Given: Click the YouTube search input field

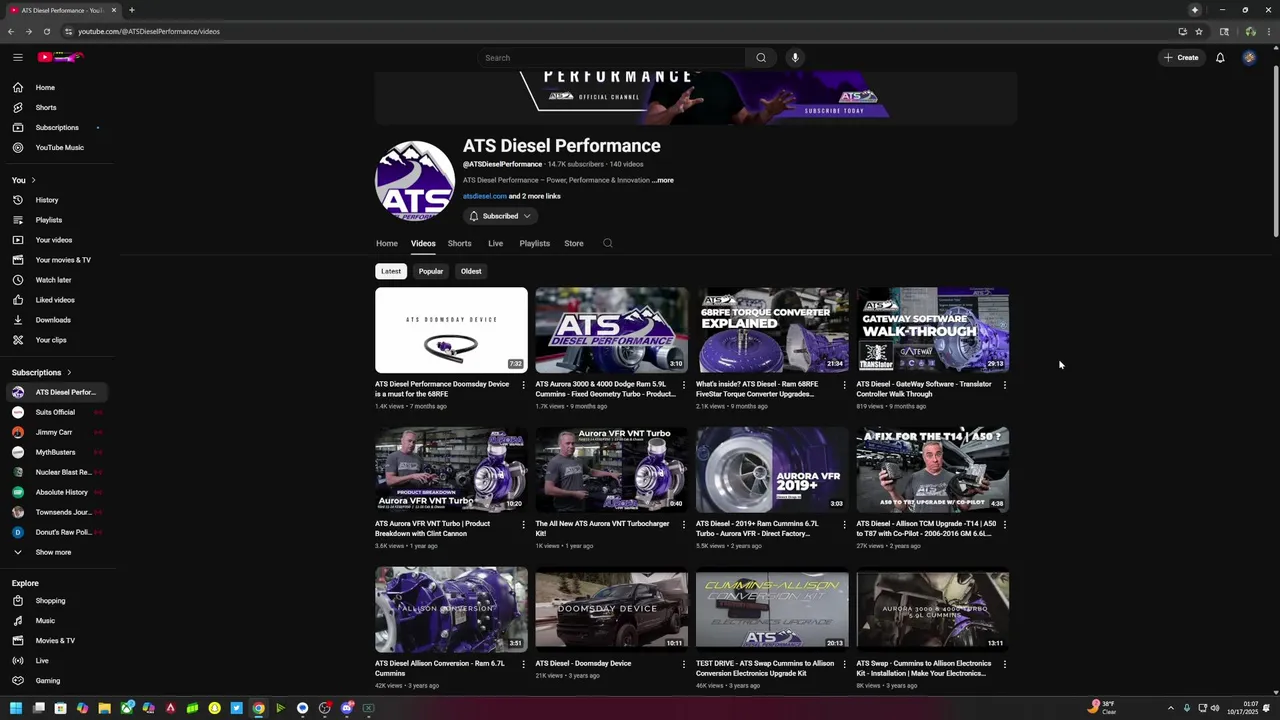Looking at the screenshot, I should click(x=610, y=58).
